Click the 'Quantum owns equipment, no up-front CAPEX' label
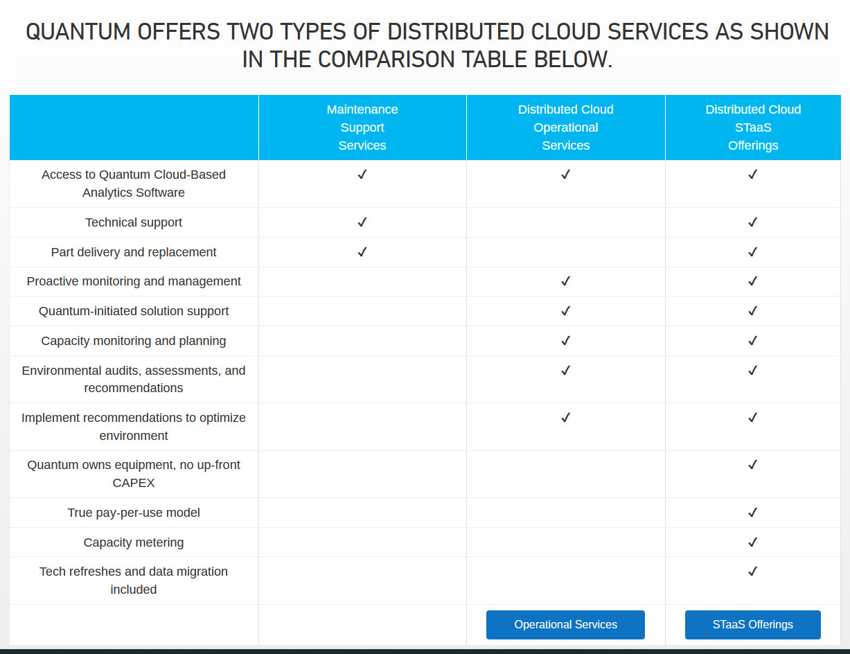850x654 pixels. point(133,474)
